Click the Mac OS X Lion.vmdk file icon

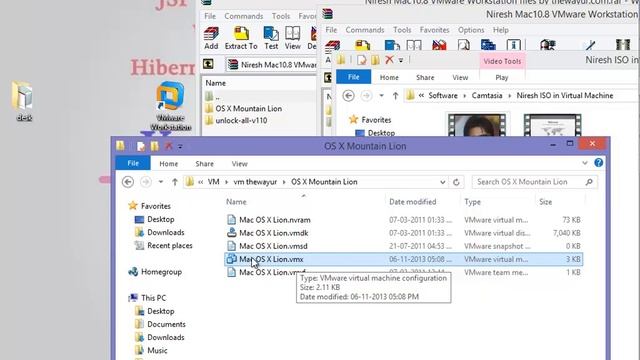coord(231,233)
